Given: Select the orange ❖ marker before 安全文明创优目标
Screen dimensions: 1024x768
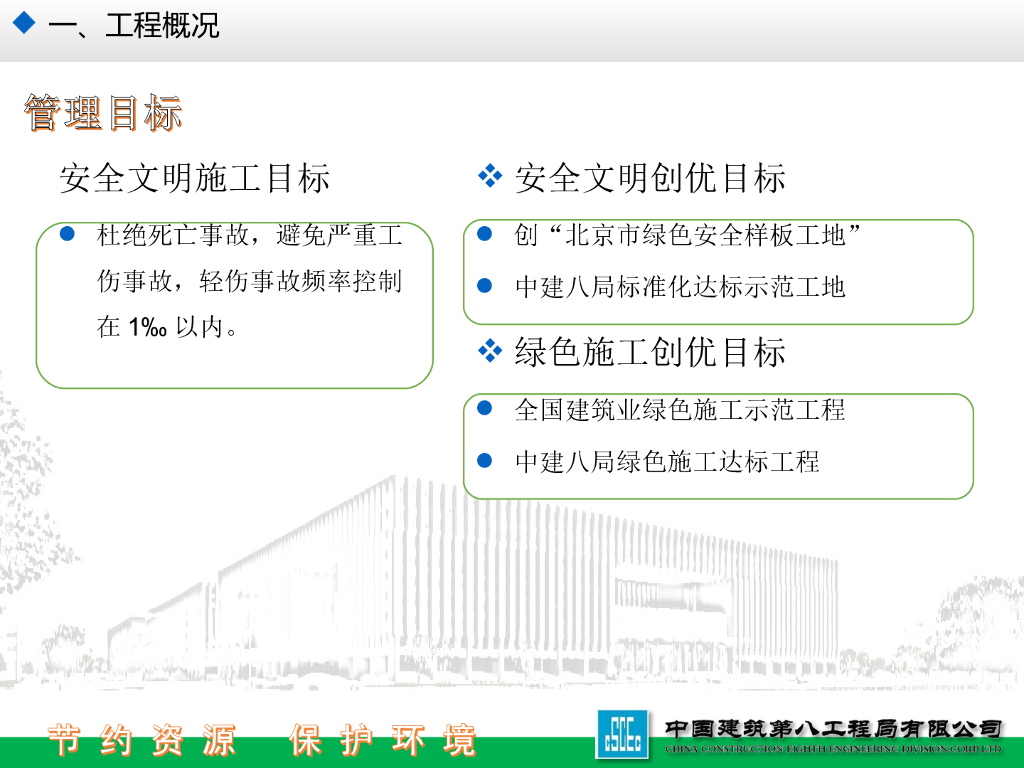Looking at the screenshot, I should [x=489, y=177].
